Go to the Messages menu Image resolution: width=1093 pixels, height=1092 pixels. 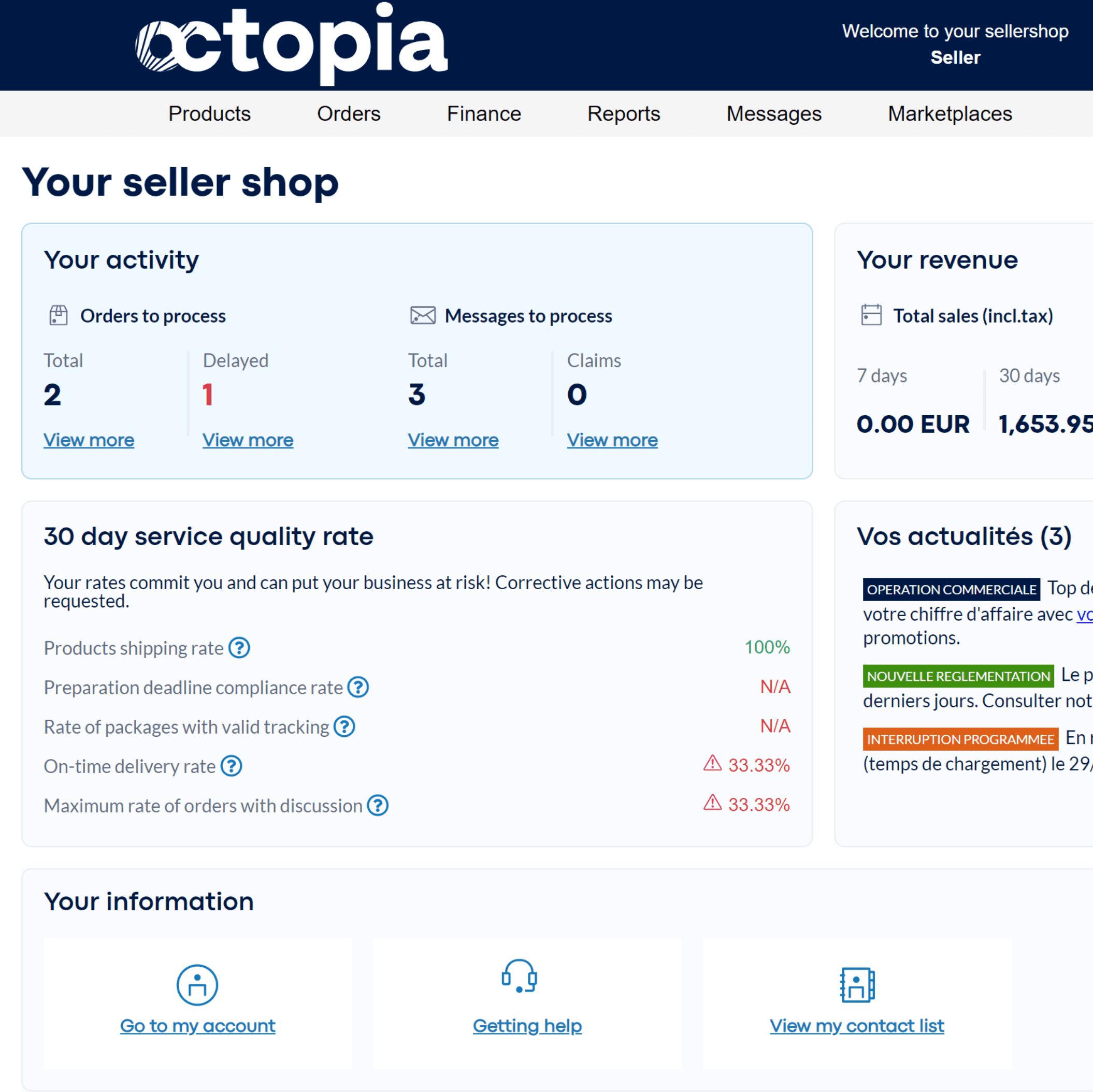click(x=773, y=114)
